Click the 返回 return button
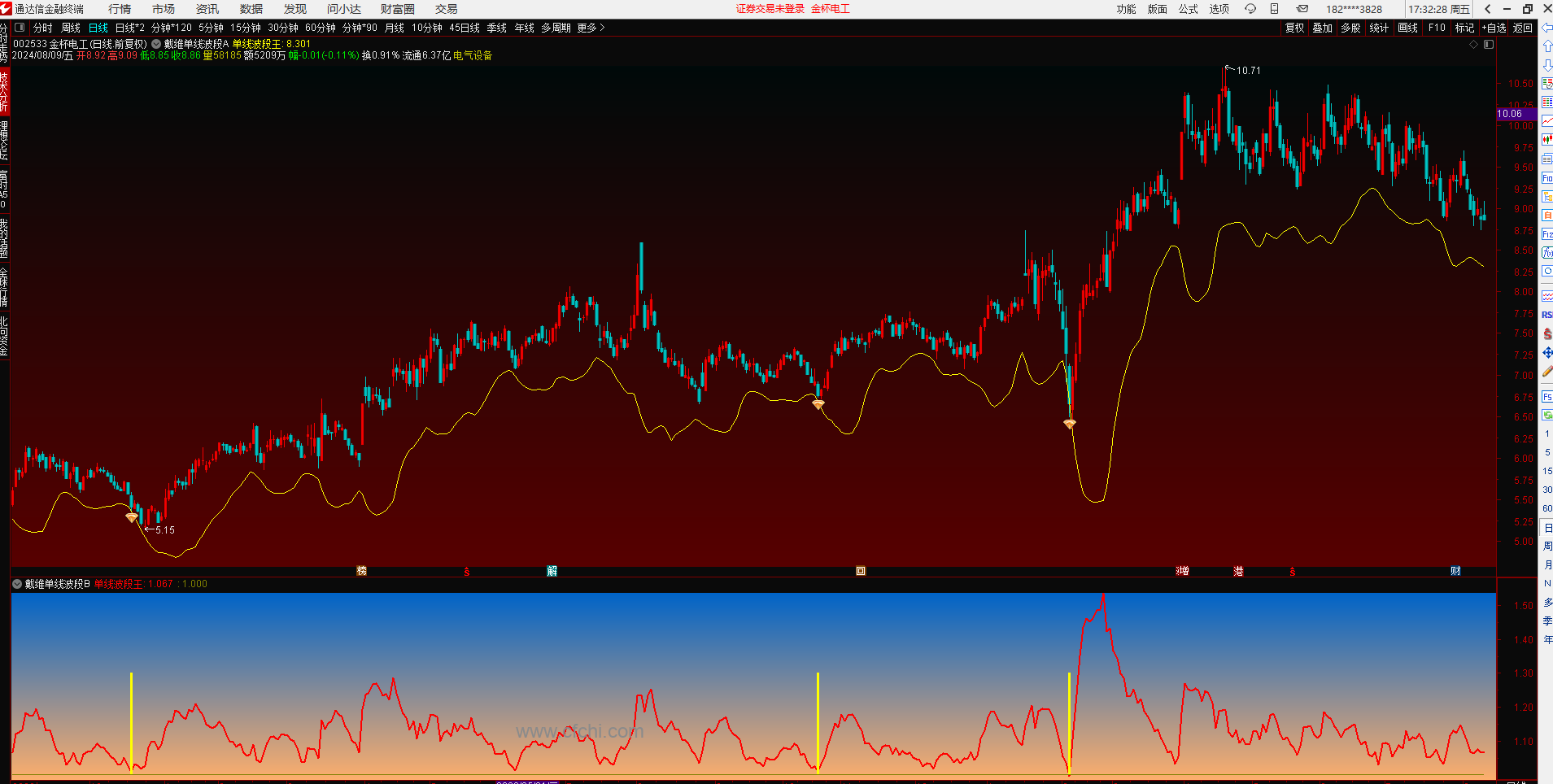 click(1523, 28)
